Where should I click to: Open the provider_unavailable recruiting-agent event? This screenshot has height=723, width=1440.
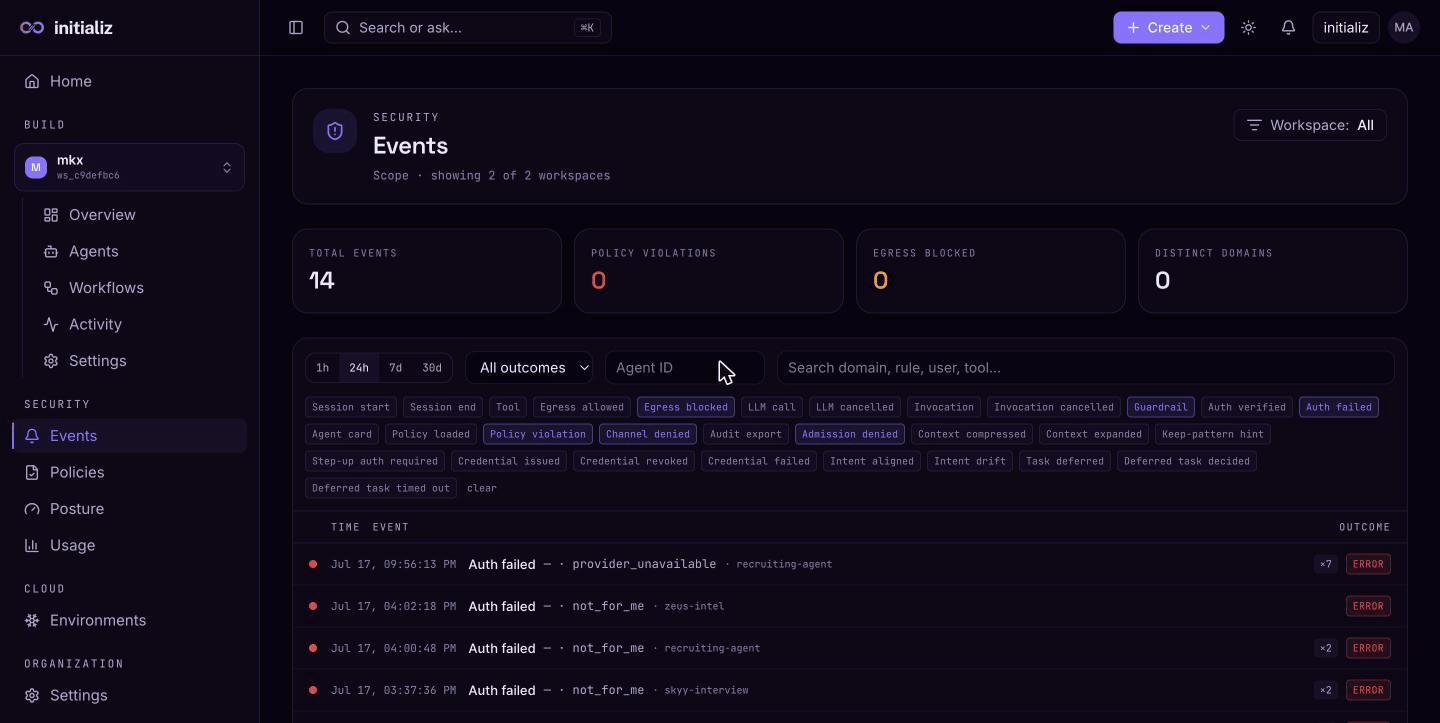[x=850, y=564]
